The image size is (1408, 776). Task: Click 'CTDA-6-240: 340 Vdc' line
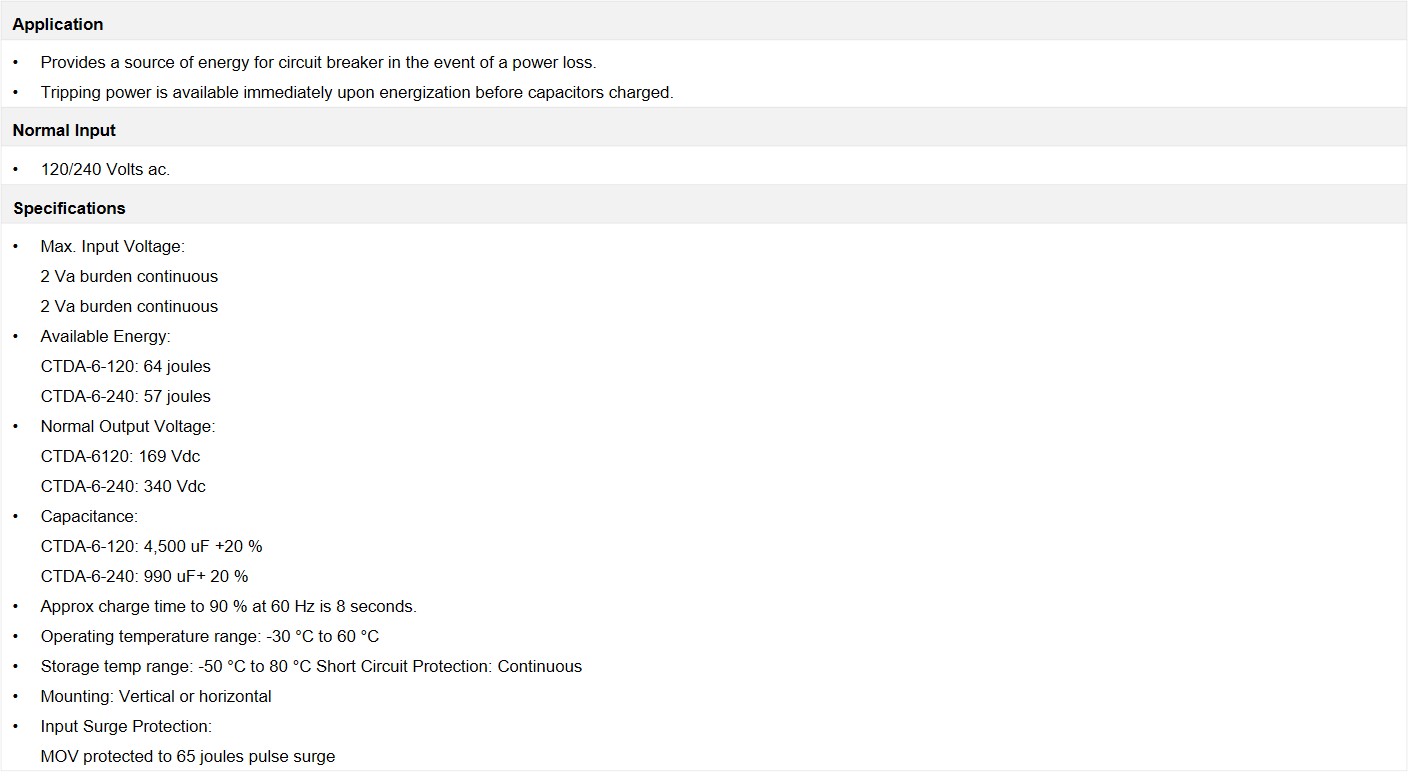[123, 486]
